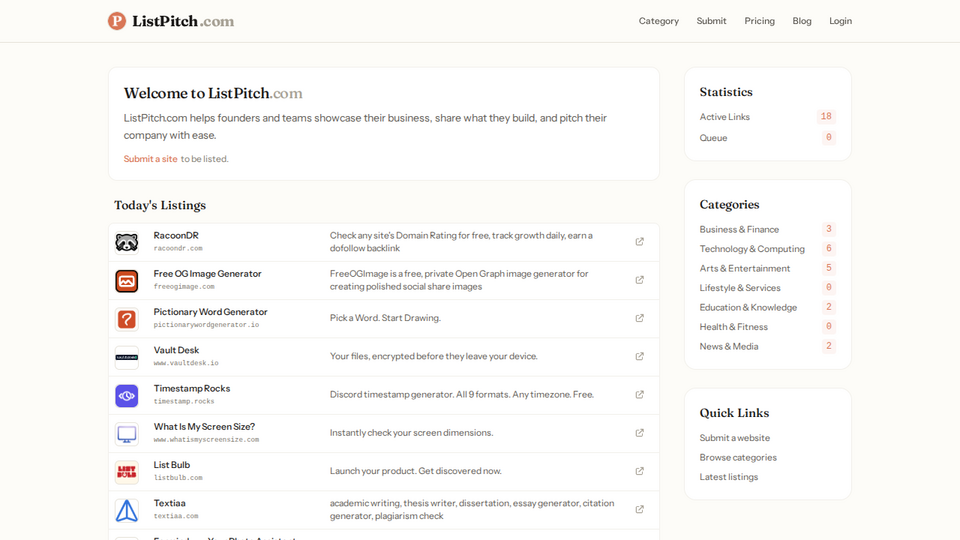Open the Lifestyle & Services category
Screen dimensions: 960x540
point(740,288)
